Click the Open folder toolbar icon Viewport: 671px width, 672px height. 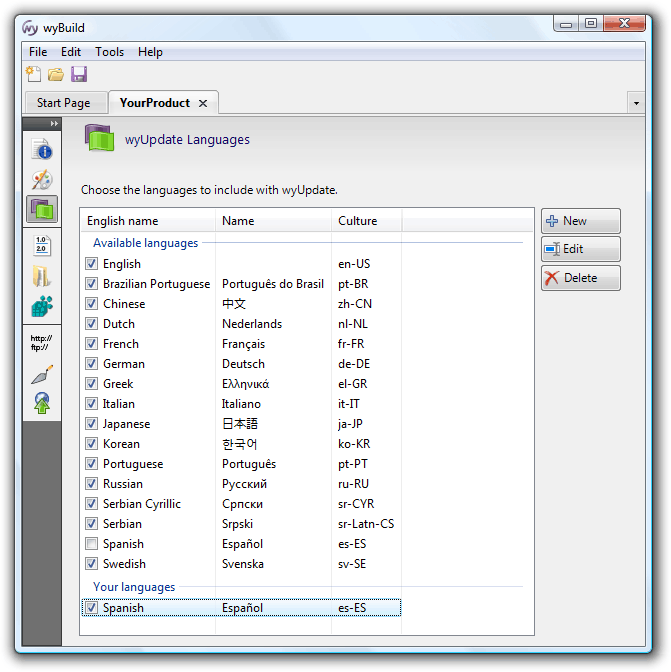(56, 75)
